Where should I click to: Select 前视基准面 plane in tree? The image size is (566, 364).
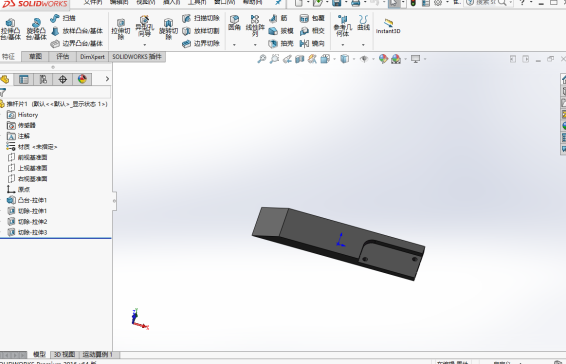(x=27, y=157)
